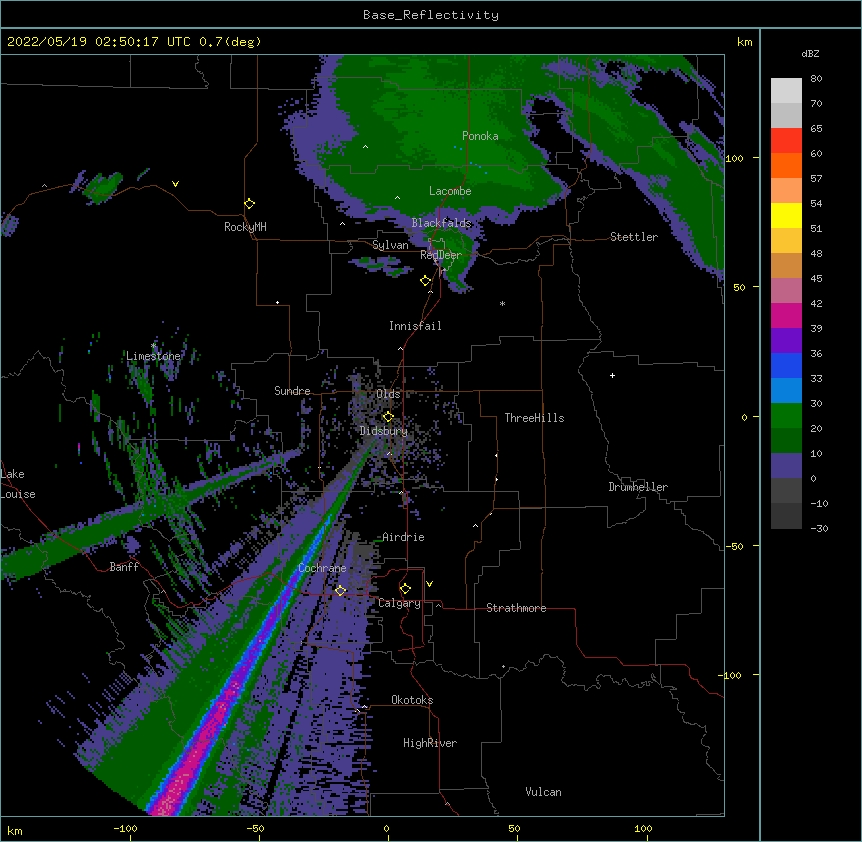
Task: Choose the darkest gray -30 to -10 swatch
Action: pos(786,516)
